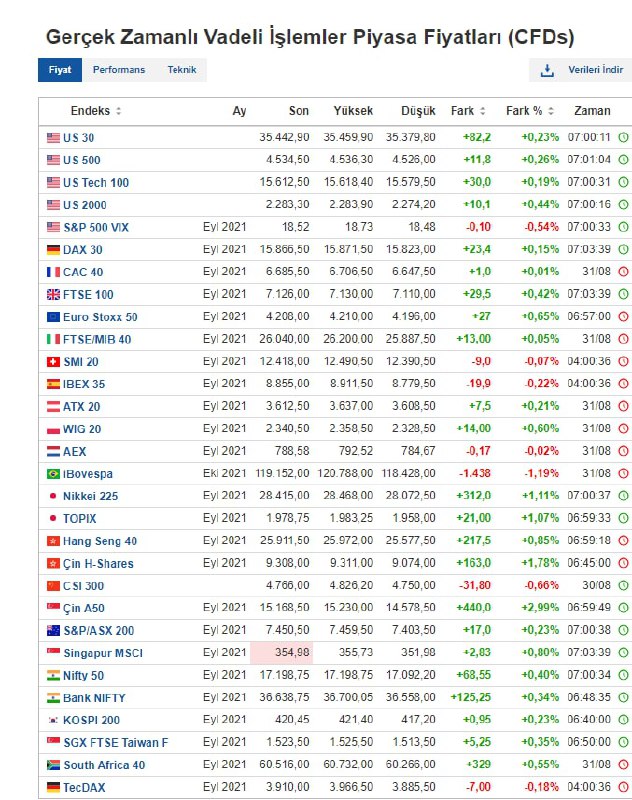Select iBovespa change value -1,19%
The height and width of the screenshot is (800, 632).
click(542, 473)
